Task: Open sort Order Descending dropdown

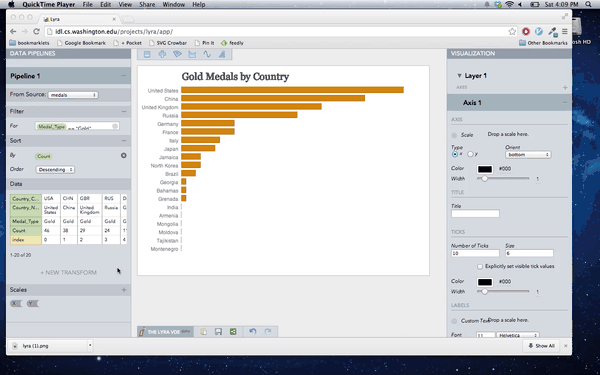Action: (55, 170)
